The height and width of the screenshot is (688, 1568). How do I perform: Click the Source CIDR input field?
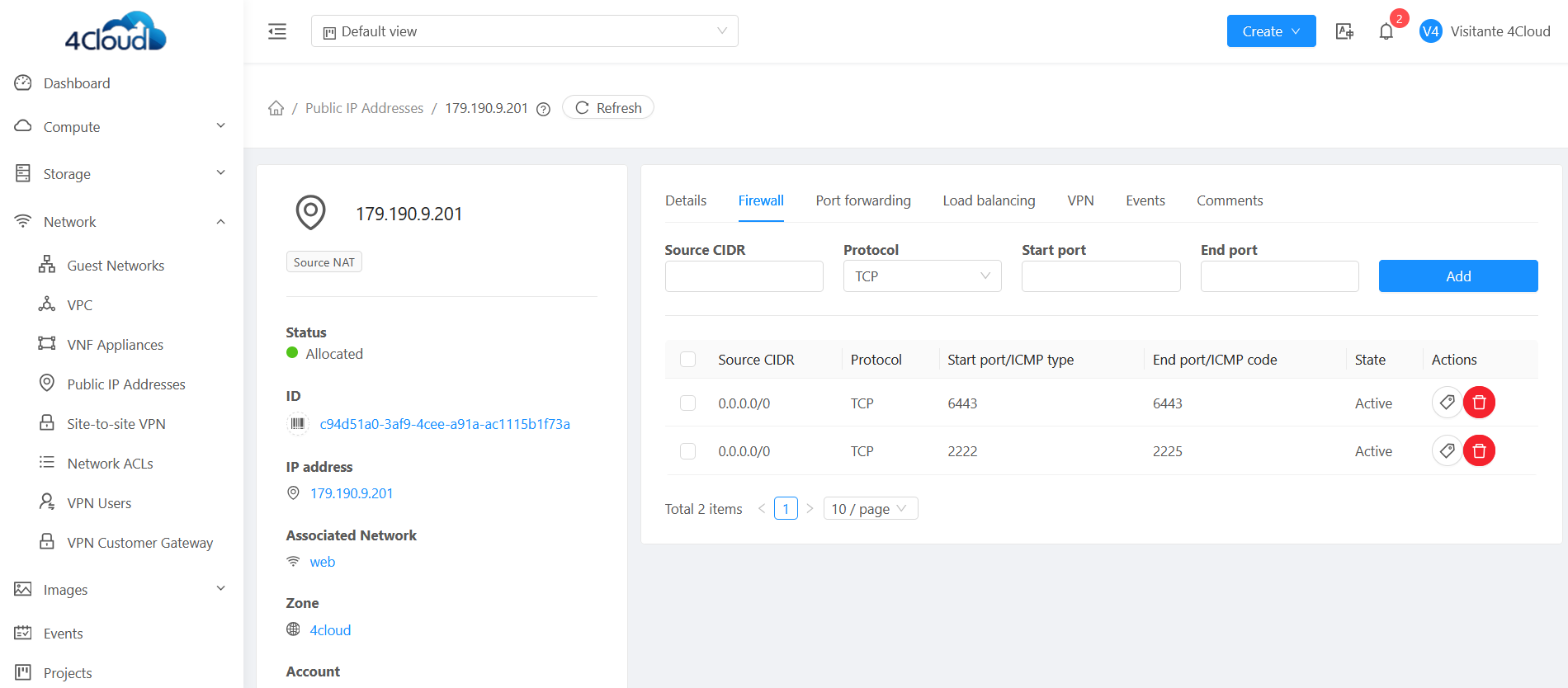pyautogui.click(x=744, y=276)
